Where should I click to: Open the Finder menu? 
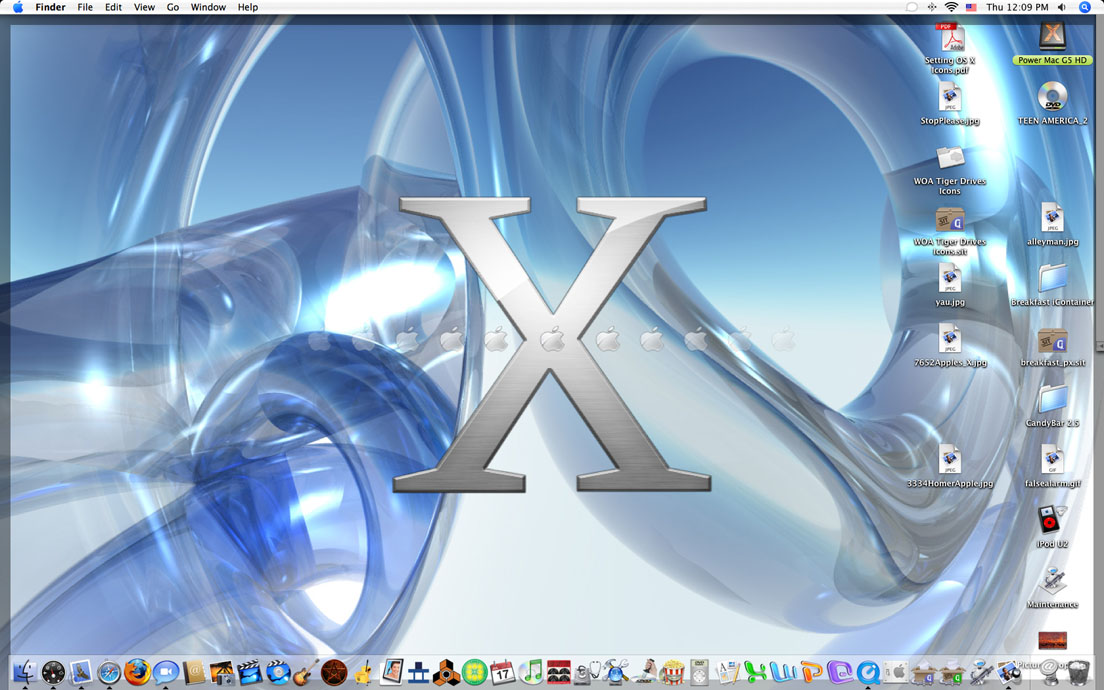tap(51, 7)
